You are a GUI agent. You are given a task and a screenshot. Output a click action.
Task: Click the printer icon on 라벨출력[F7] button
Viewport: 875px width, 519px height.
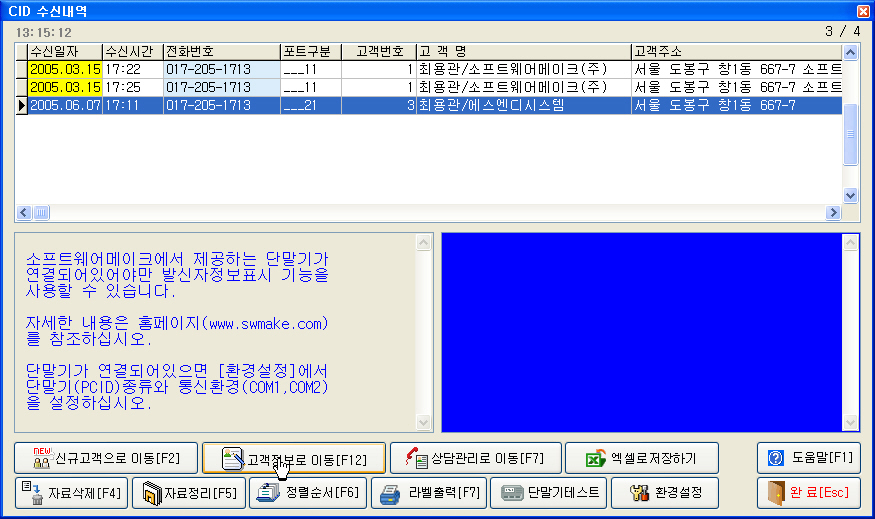point(390,494)
